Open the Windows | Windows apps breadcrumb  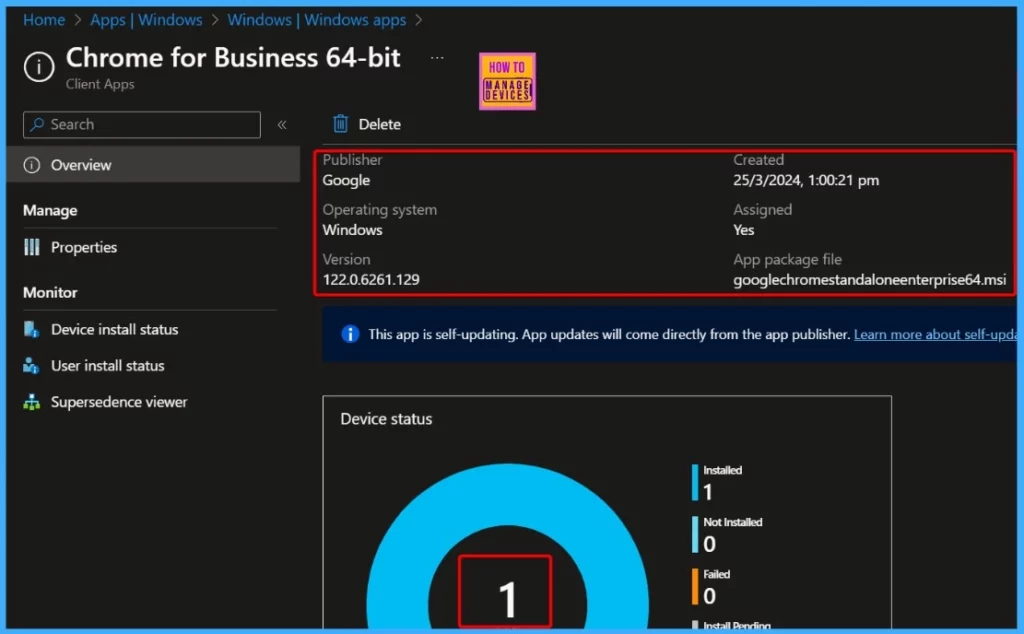pyautogui.click(x=317, y=20)
